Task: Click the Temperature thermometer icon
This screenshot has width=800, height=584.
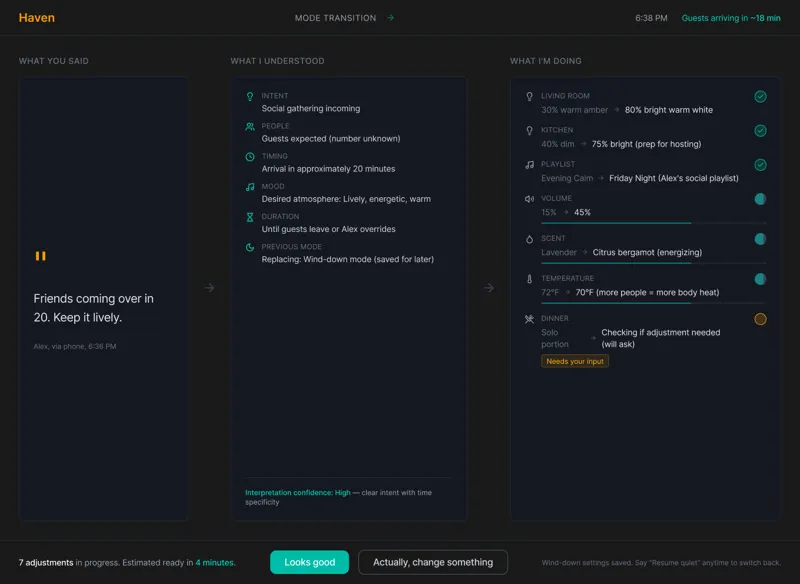Action: 530,279
